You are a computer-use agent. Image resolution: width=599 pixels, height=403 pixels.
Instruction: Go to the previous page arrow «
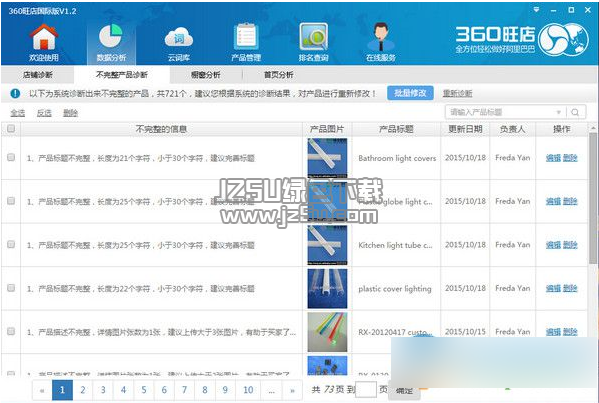pyautogui.click(x=42, y=390)
